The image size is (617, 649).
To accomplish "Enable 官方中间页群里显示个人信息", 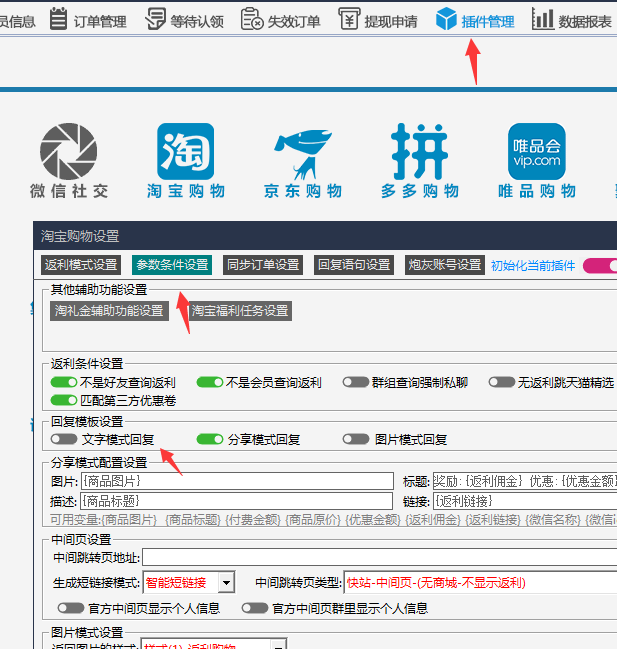I will pyautogui.click(x=255, y=608).
